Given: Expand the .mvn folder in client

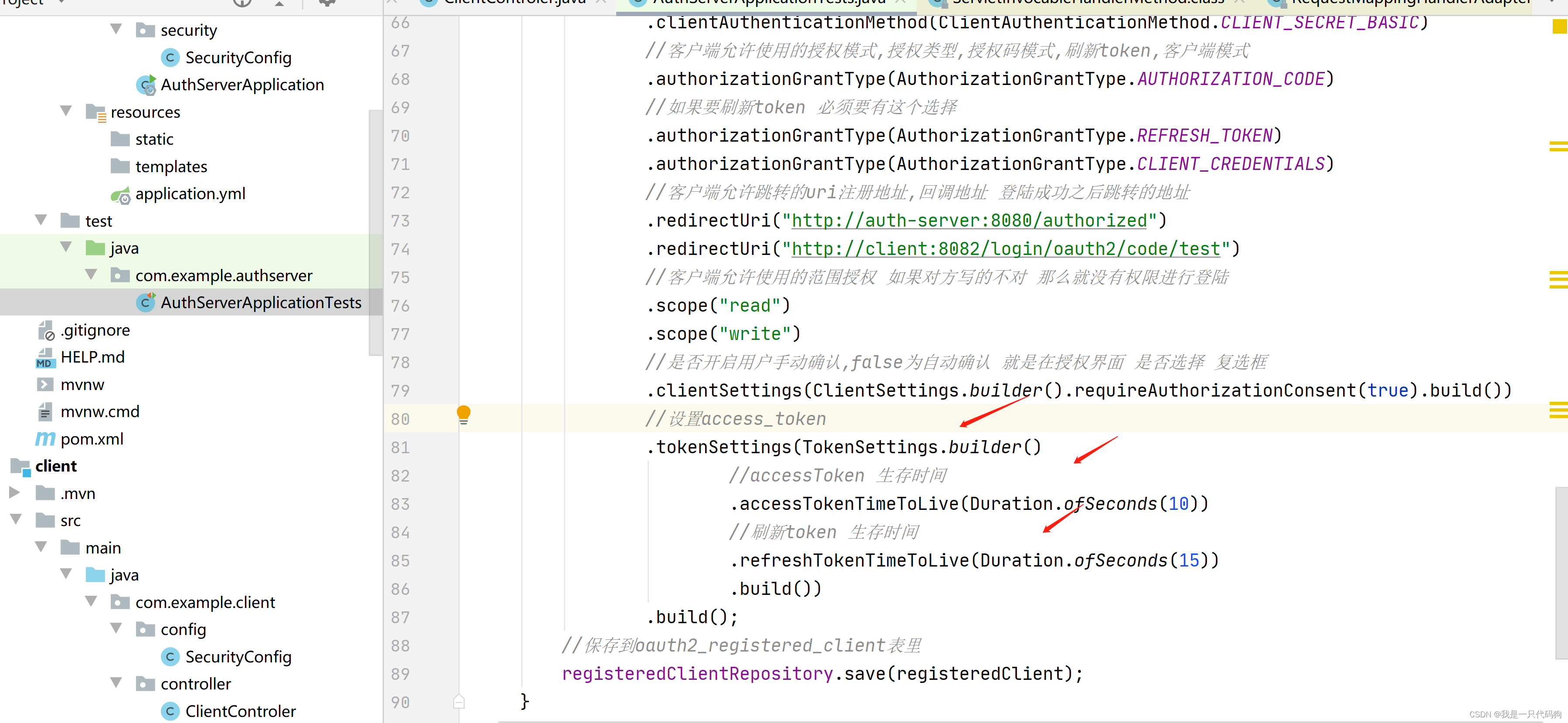Looking at the screenshot, I should pos(15,492).
